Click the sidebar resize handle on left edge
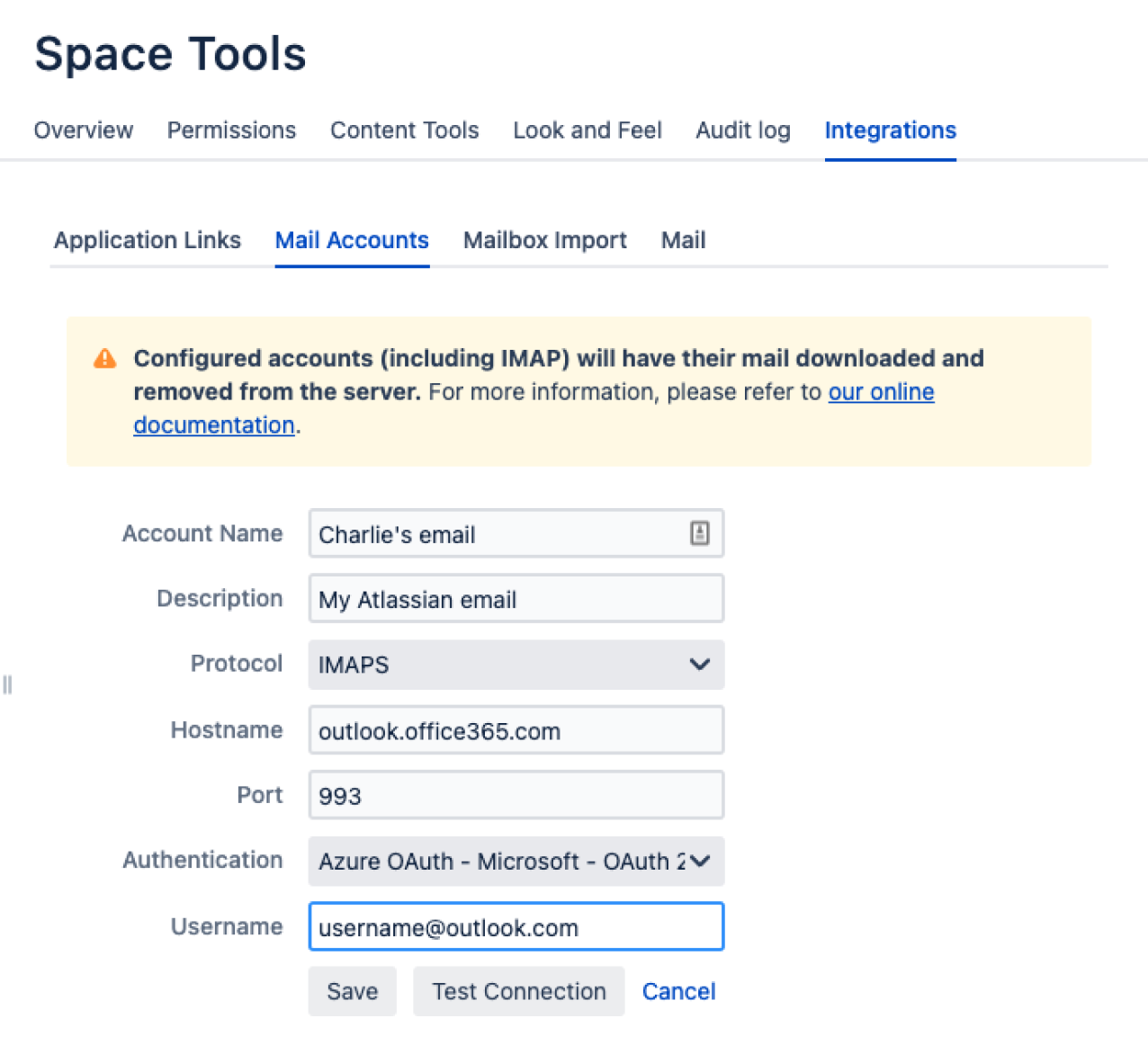This screenshot has height=1054, width=1148. pos(7,685)
